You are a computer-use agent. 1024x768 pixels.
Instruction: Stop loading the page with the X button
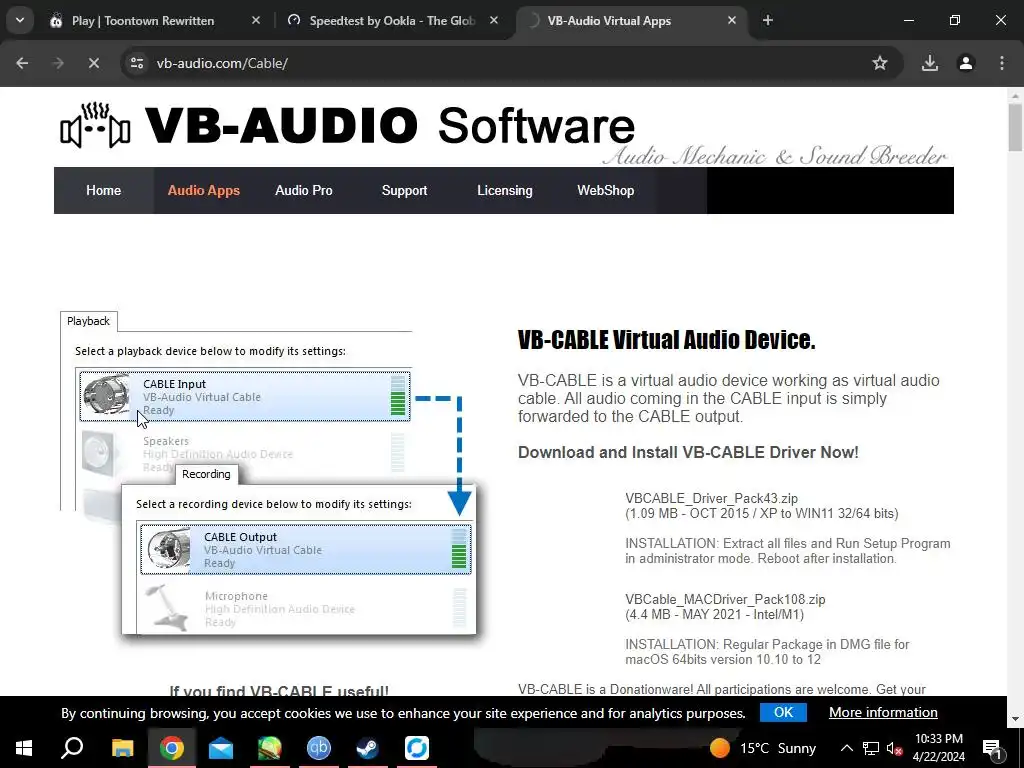93,63
